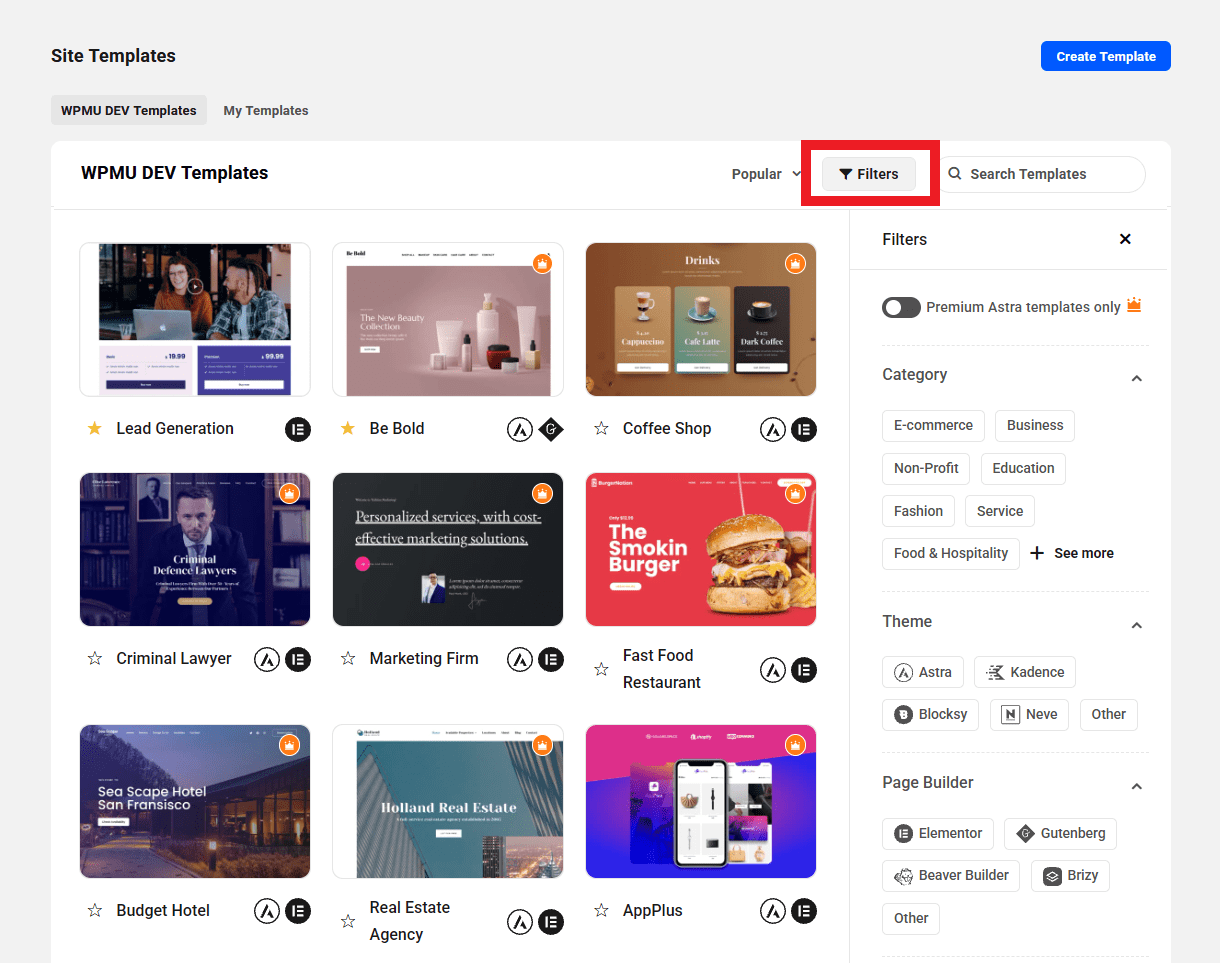This screenshot has height=963, width=1220.
Task: Favorite the Criminal Lawyer template star
Action: pyautogui.click(x=95, y=658)
